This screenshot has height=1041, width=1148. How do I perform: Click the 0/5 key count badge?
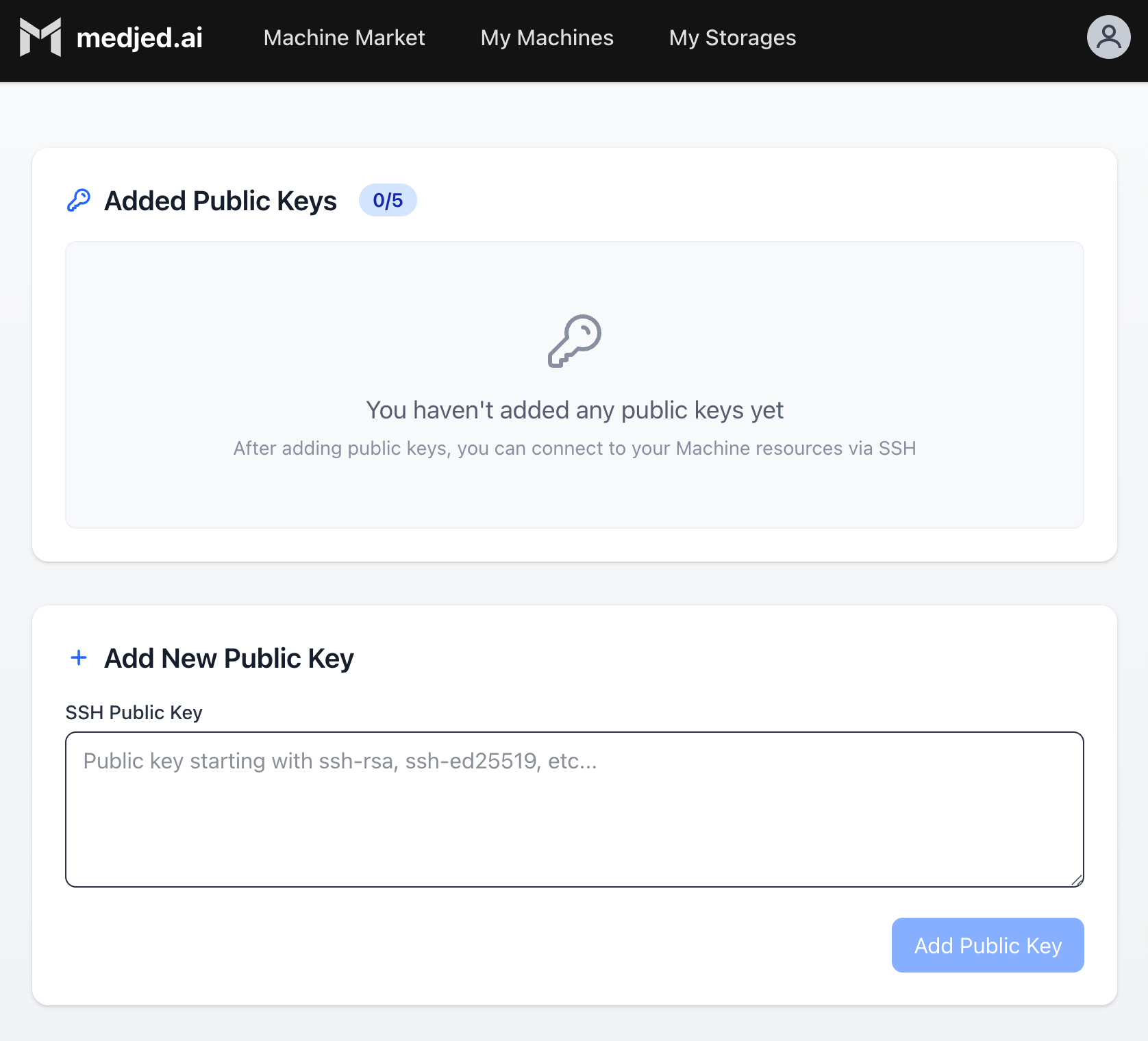tap(388, 200)
